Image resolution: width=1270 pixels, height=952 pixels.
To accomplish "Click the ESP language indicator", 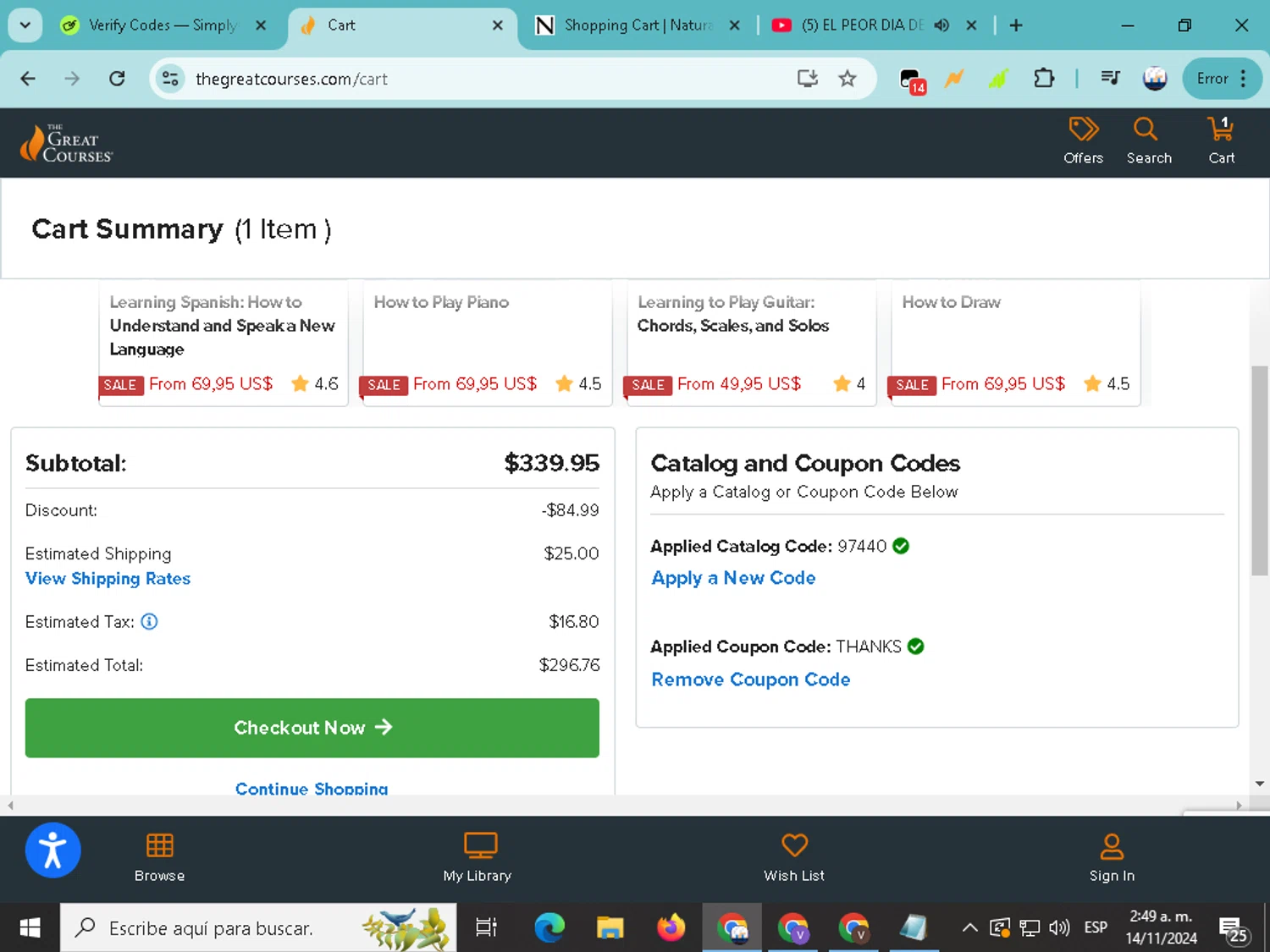I will [x=1096, y=928].
